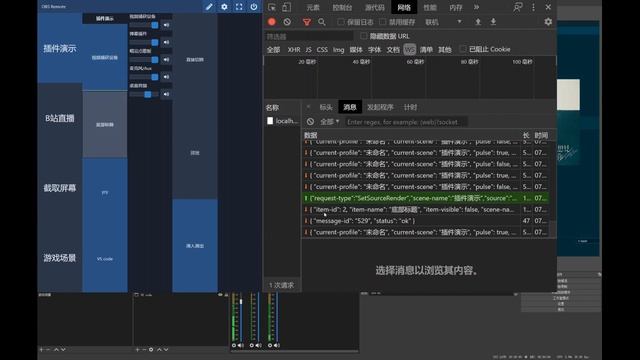The height and width of the screenshot is (360, 640).
Task: Filter requests by XHR
Action: (294, 49)
